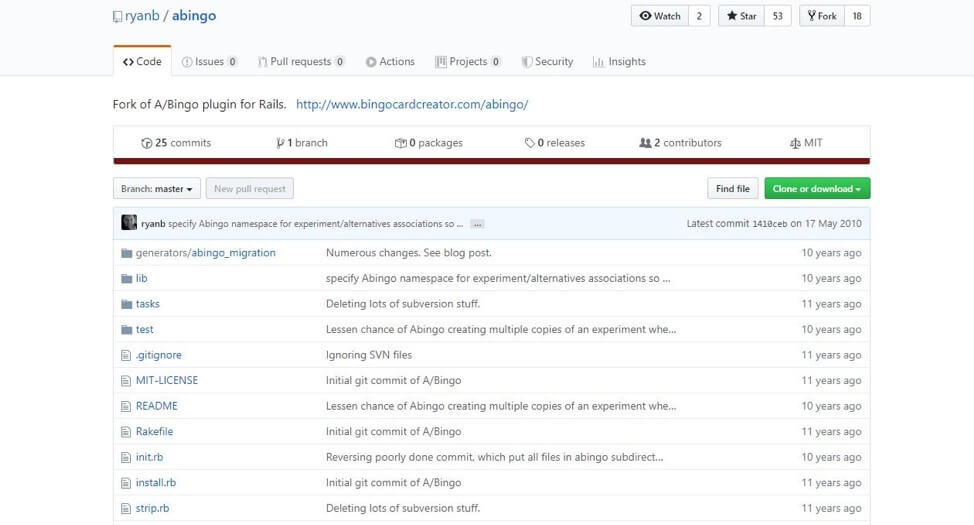Expand the commit message ellipsis button
This screenshot has width=974, height=525.
(477, 224)
